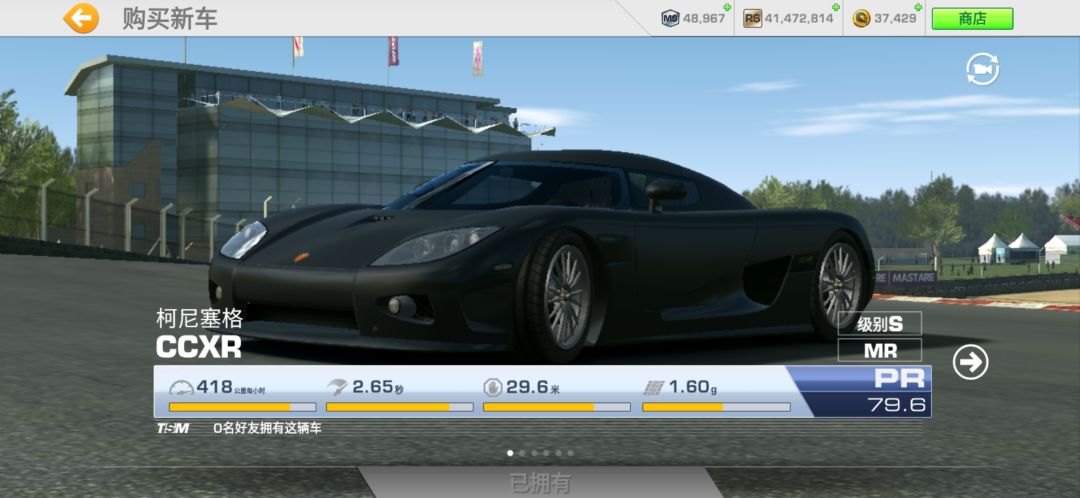Add more gold coins via plus icon
Screen dimensions: 1080x498
[920, 8]
